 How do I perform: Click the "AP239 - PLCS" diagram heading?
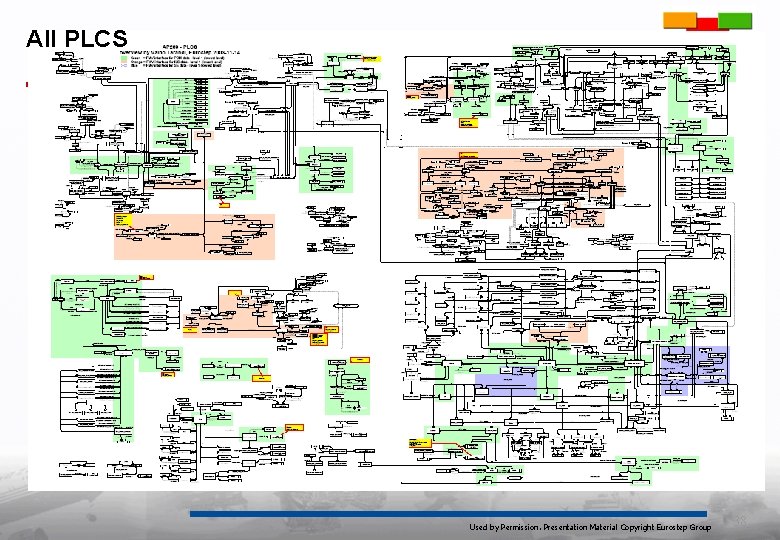(x=180, y=47)
